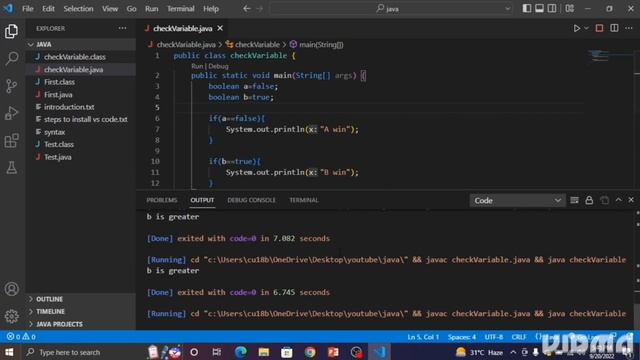The width and height of the screenshot is (640, 360).
Task: Clear the output panel
Action: point(574,200)
